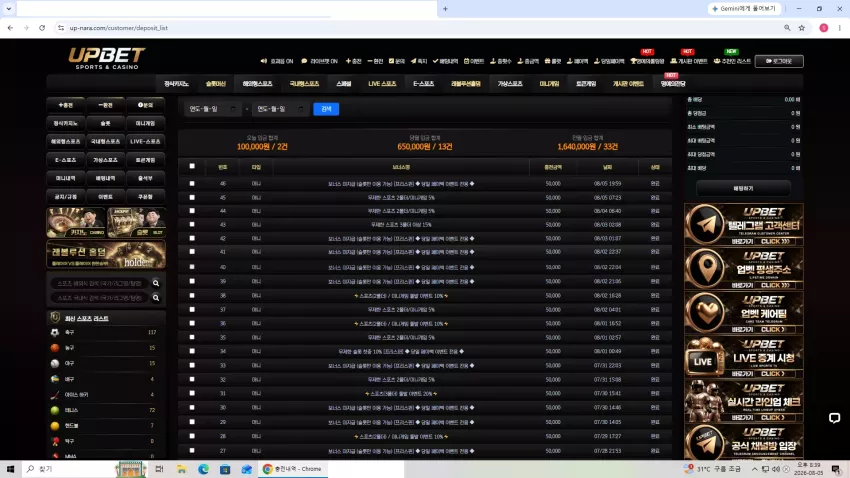Open 가상스포츠 in top navigation

510,84
